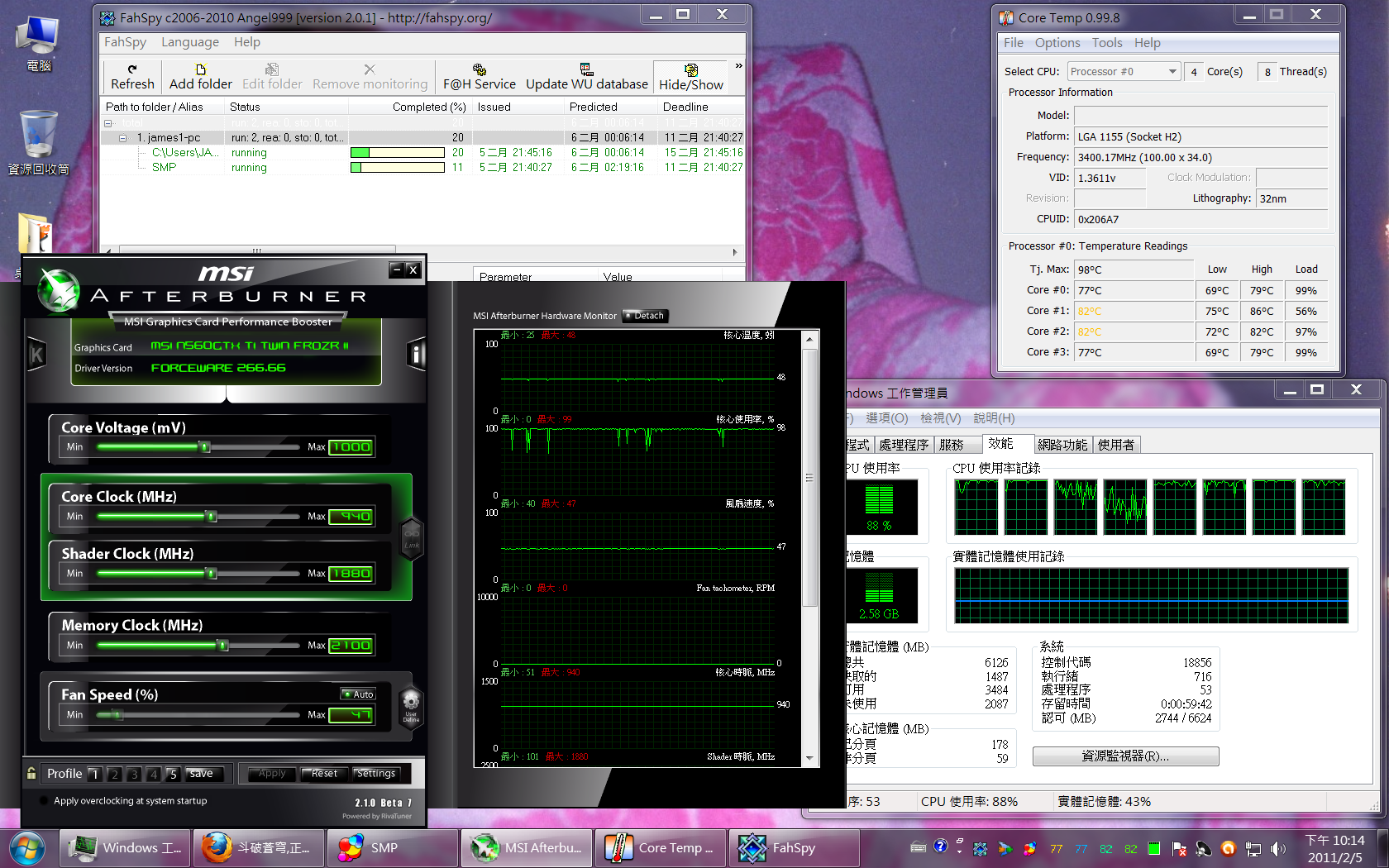
Task: Select Afterburner profile 1
Action: (x=94, y=774)
